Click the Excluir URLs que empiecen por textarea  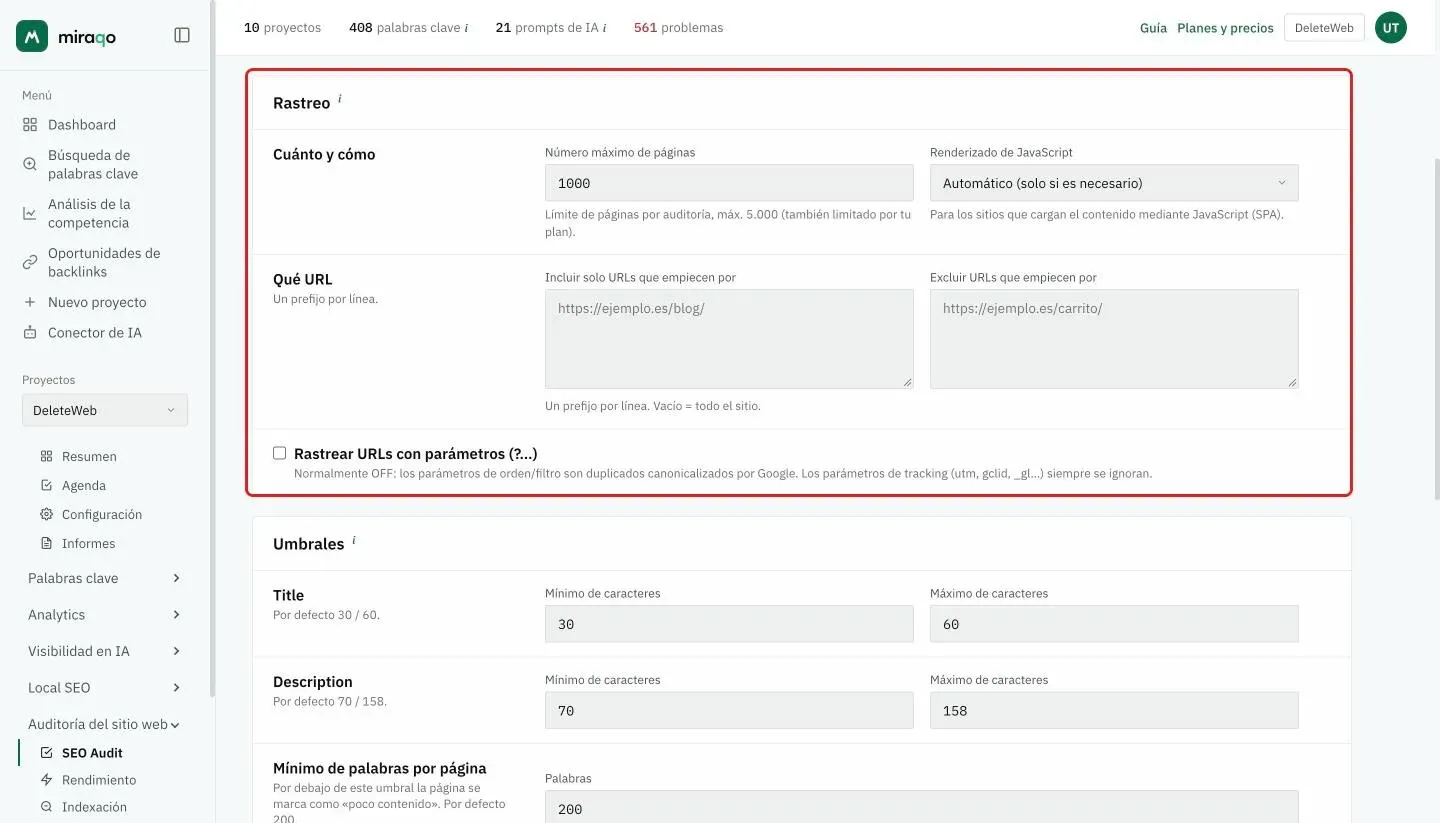[x=1114, y=339]
